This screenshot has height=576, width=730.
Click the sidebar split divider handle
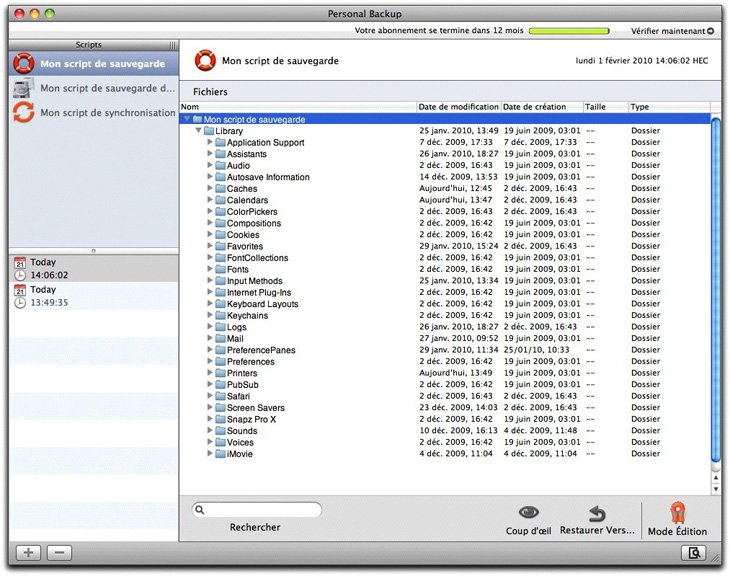pos(94,251)
